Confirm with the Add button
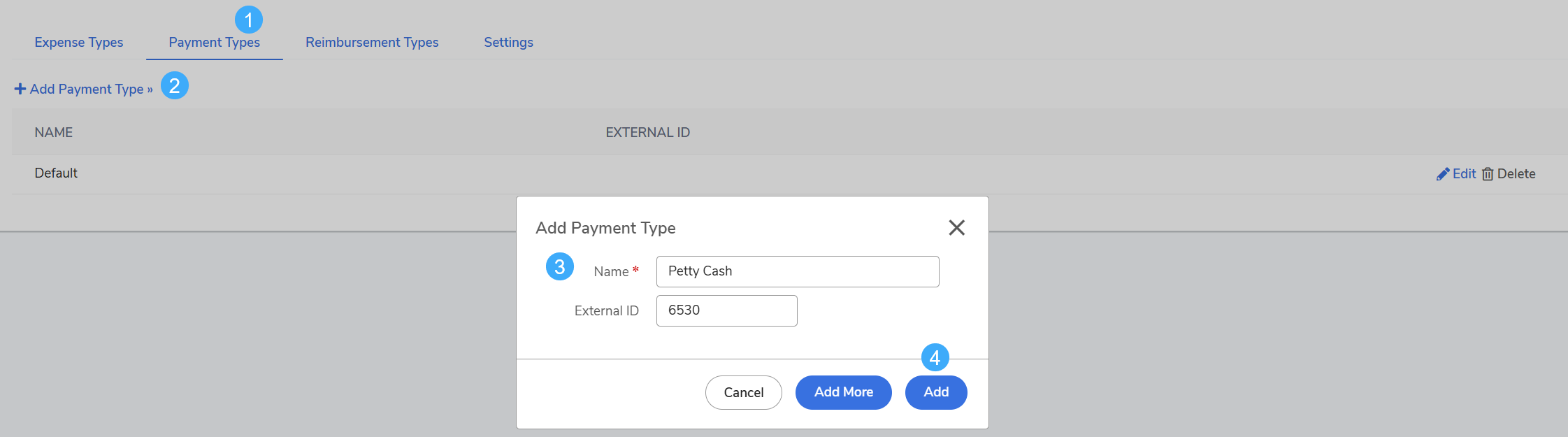The image size is (1568, 437). [936, 392]
